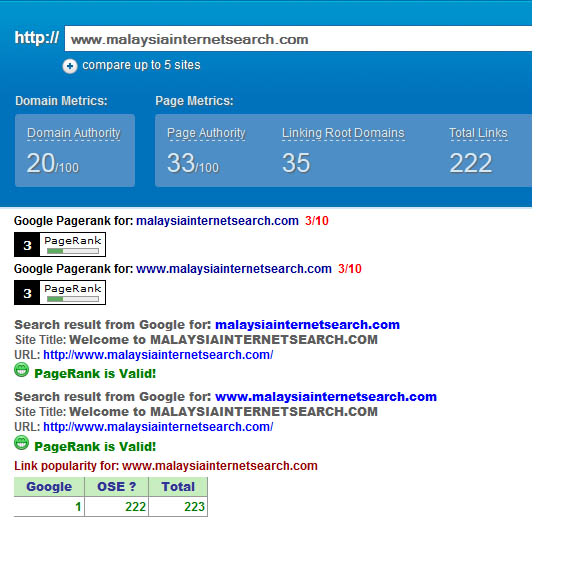Click the Total column header
Screen dimensions: 583x566
click(x=178, y=487)
